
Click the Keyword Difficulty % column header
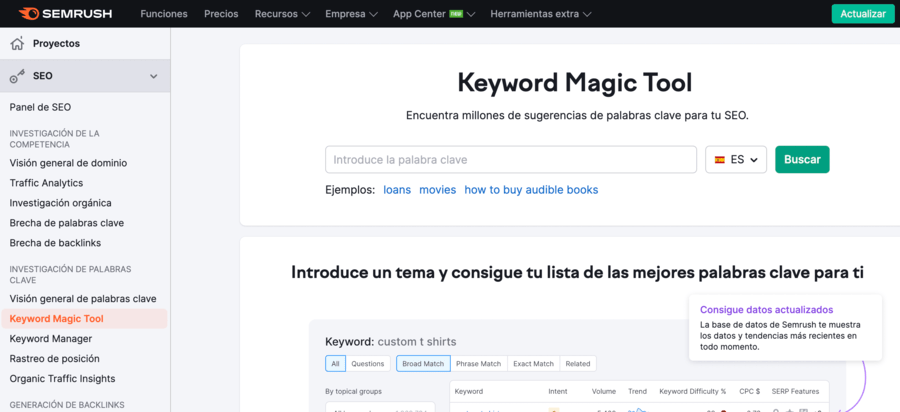[x=693, y=391]
